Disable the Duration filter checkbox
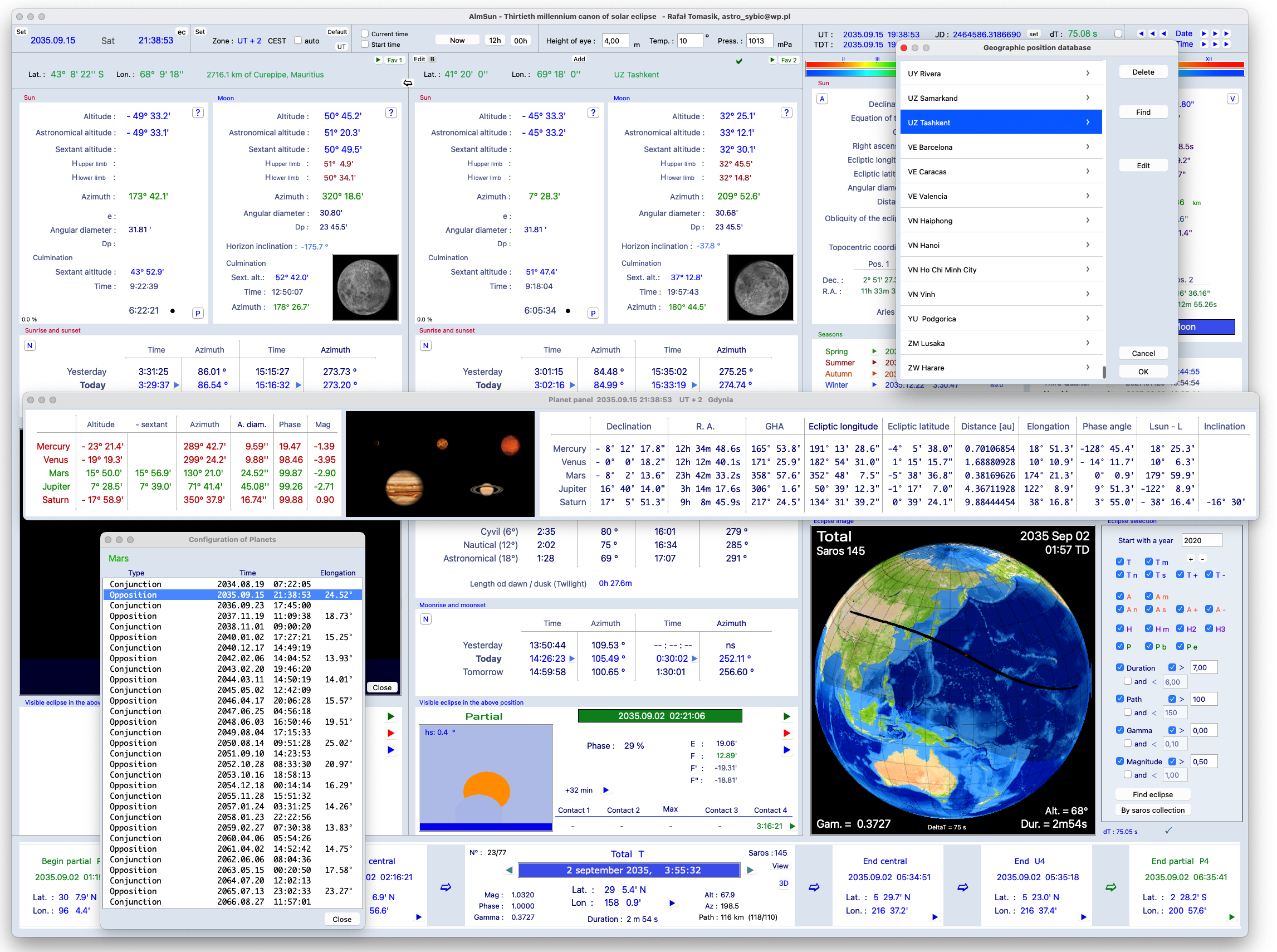Screen dimensions: 1277x952 pos(1120,668)
